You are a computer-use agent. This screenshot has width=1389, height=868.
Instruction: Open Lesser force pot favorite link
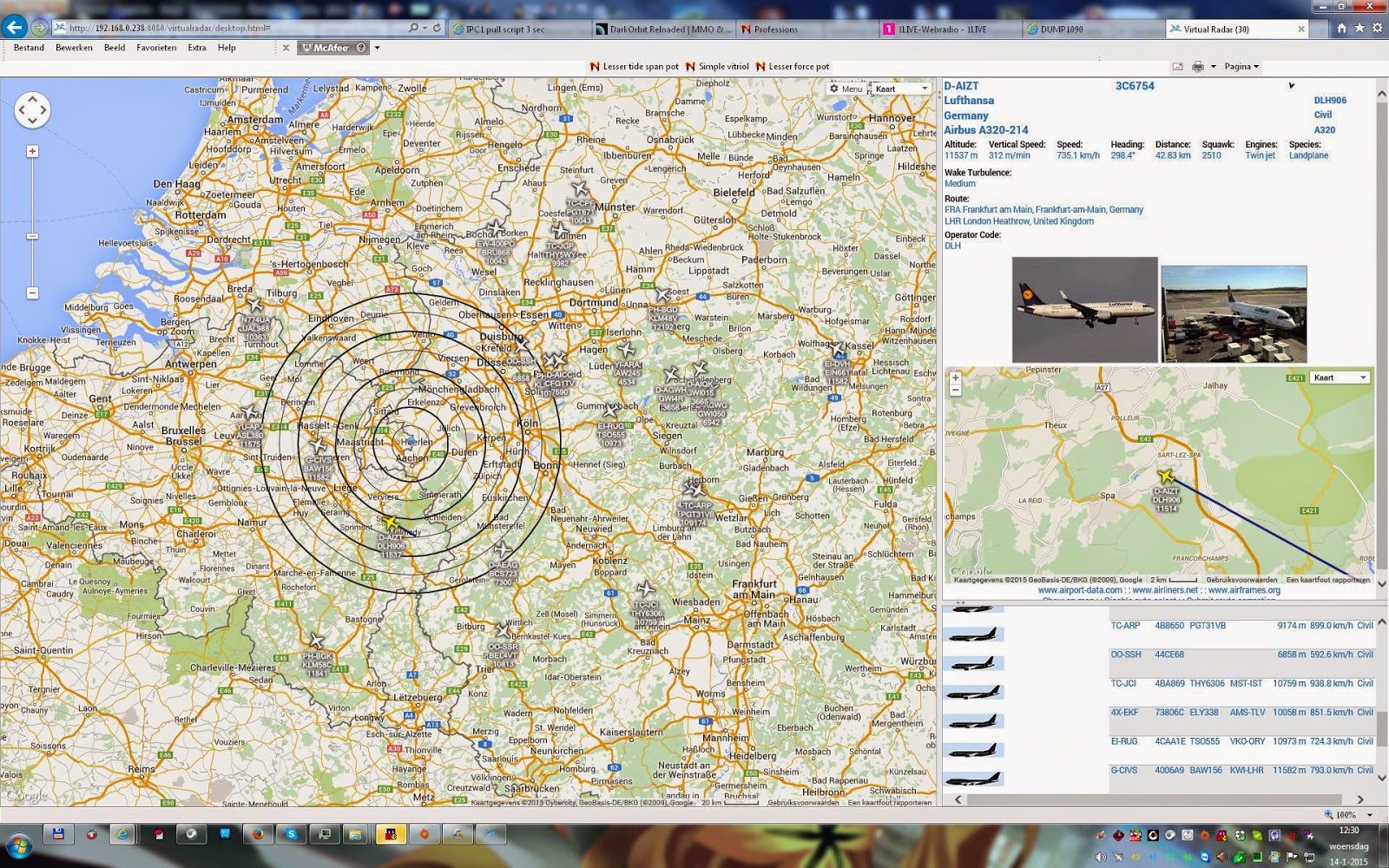coord(793,67)
